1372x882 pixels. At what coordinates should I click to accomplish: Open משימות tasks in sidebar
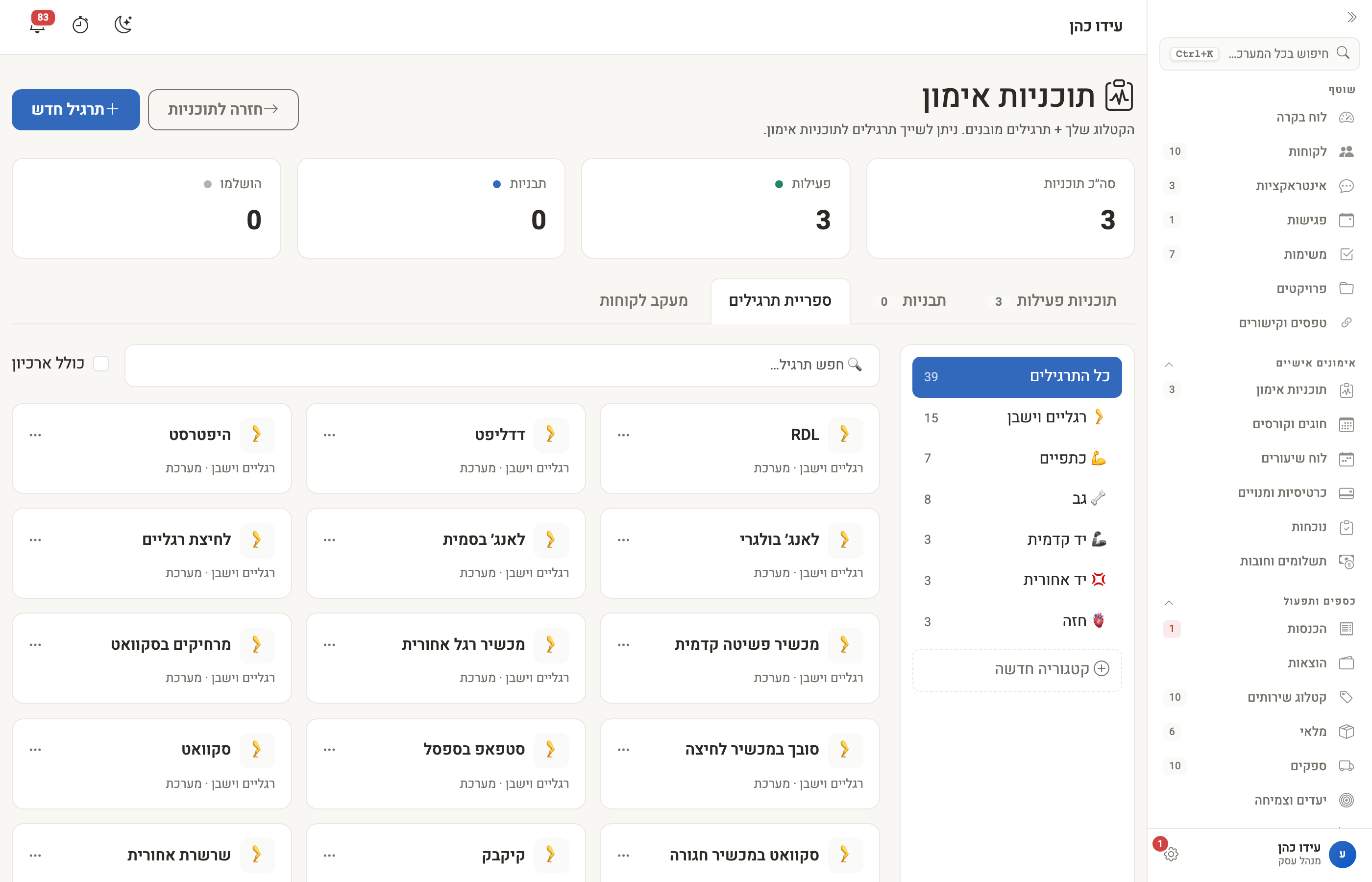(x=1259, y=254)
